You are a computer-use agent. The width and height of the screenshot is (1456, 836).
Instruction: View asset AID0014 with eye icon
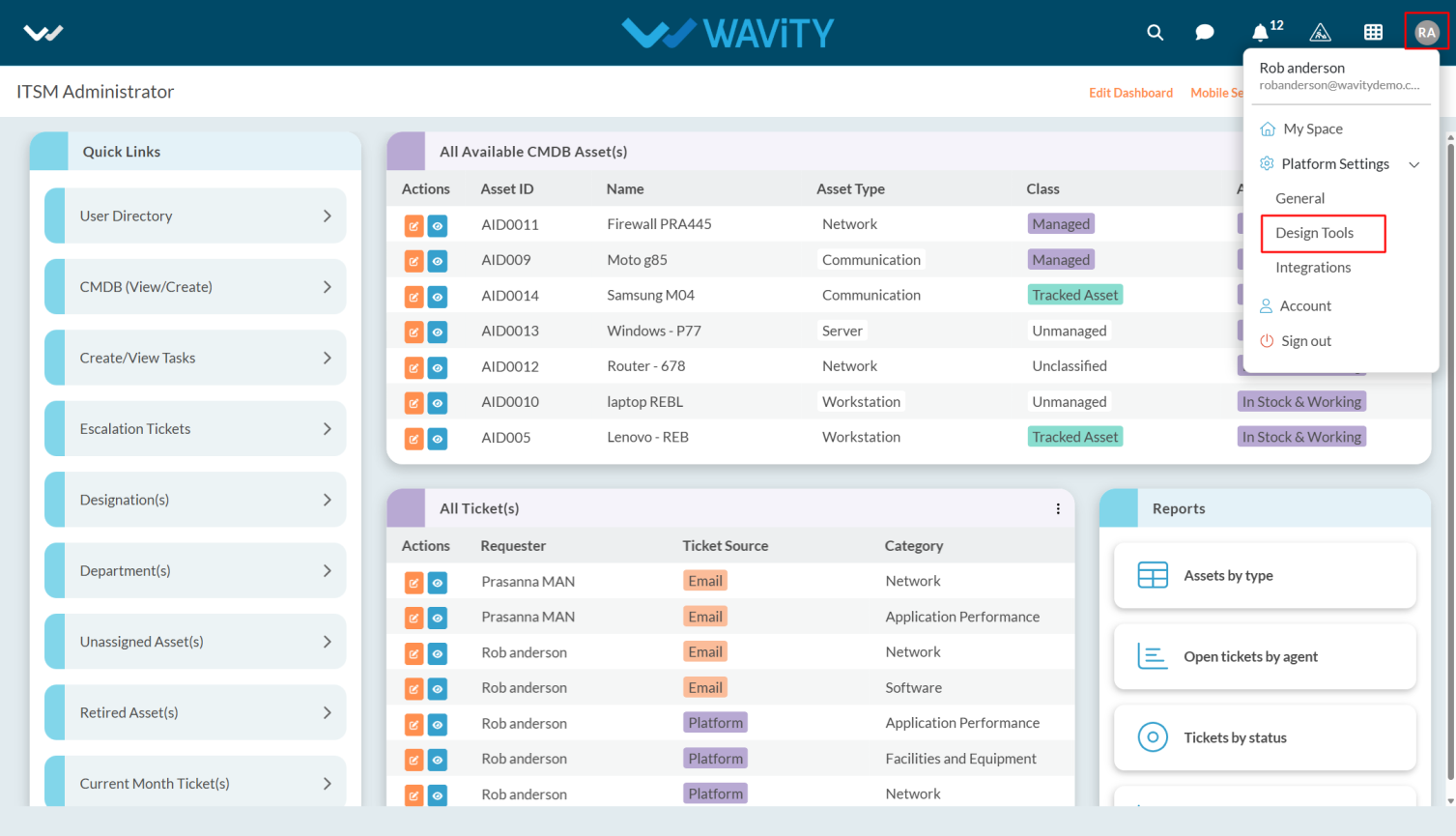pos(438,297)
